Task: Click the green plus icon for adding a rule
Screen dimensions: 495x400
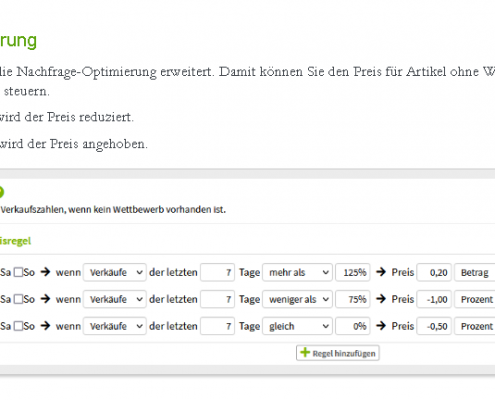Action: pos(305,352)
